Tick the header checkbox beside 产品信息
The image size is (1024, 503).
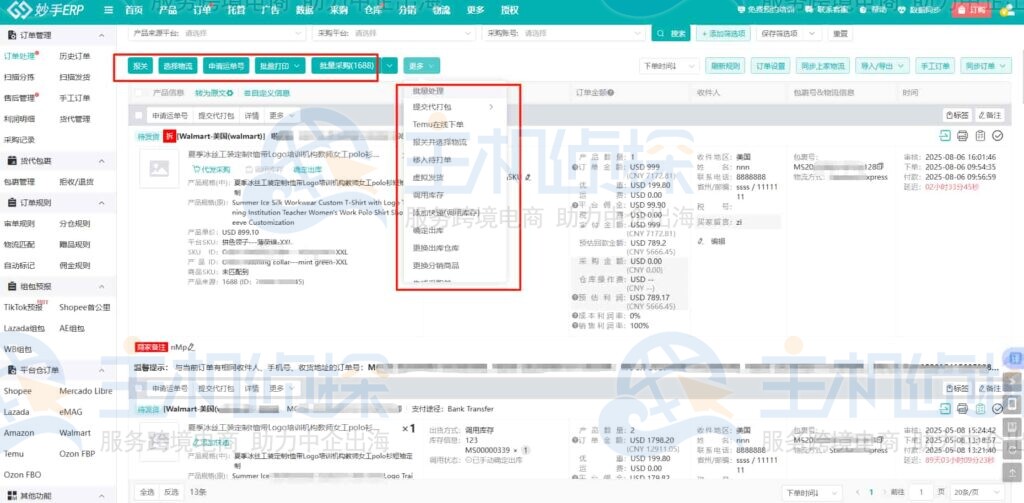click(x=138, y=93)
